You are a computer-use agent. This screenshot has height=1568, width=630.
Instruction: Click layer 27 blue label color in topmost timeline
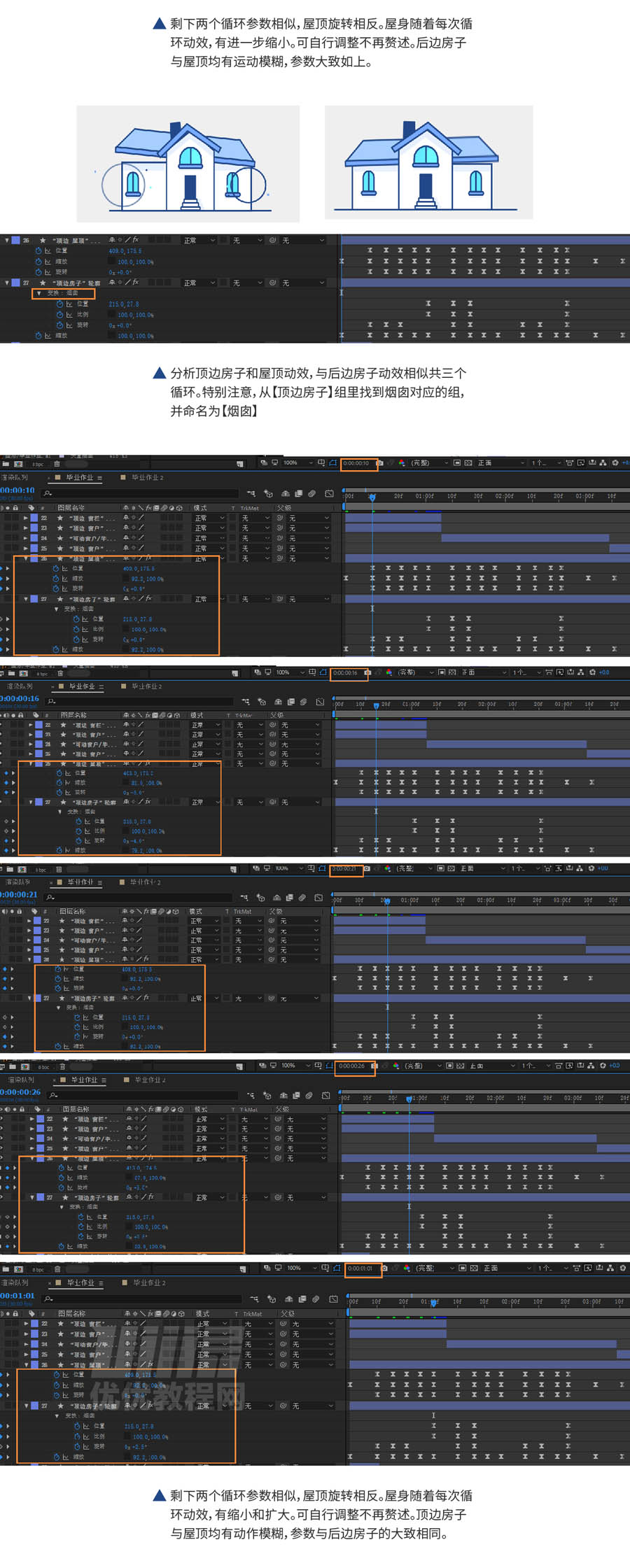pos(15,283)
